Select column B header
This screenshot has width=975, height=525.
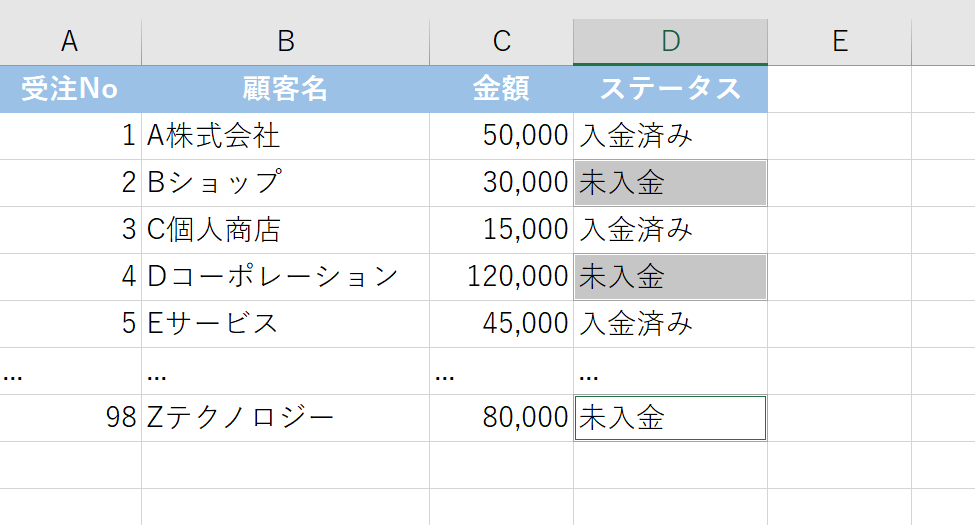pos(286,41)
